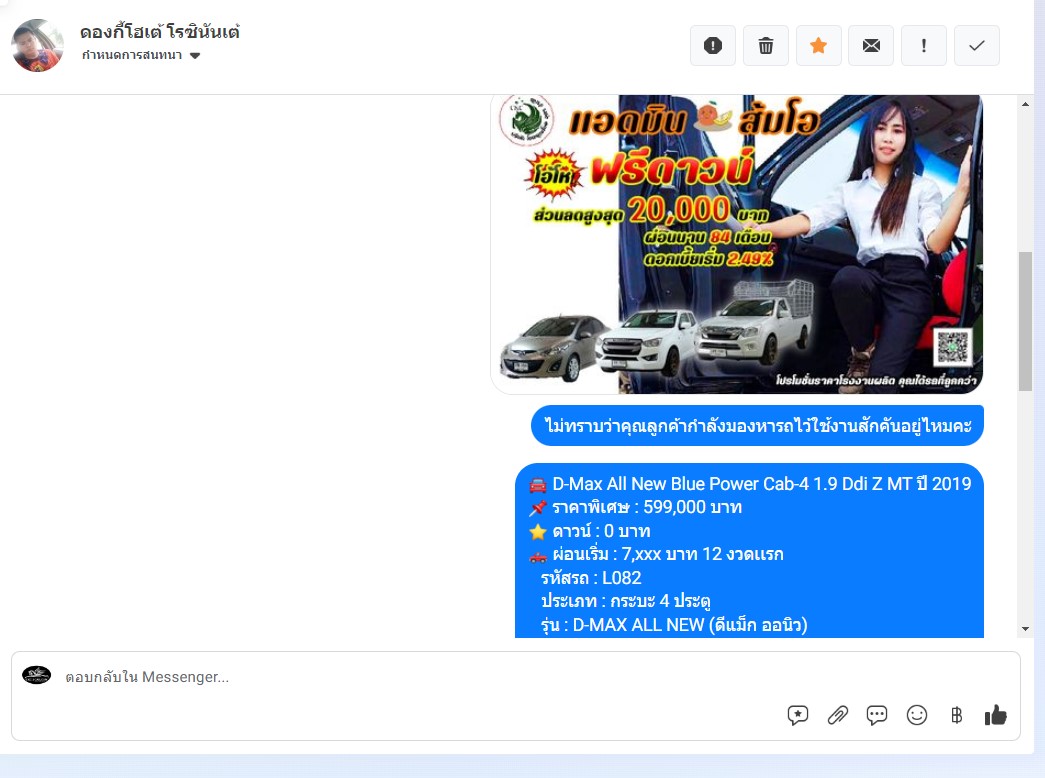Toggle the orange star follow-up marker
This screenshot has height=778, width=1045.
click(x=818, y=45)
